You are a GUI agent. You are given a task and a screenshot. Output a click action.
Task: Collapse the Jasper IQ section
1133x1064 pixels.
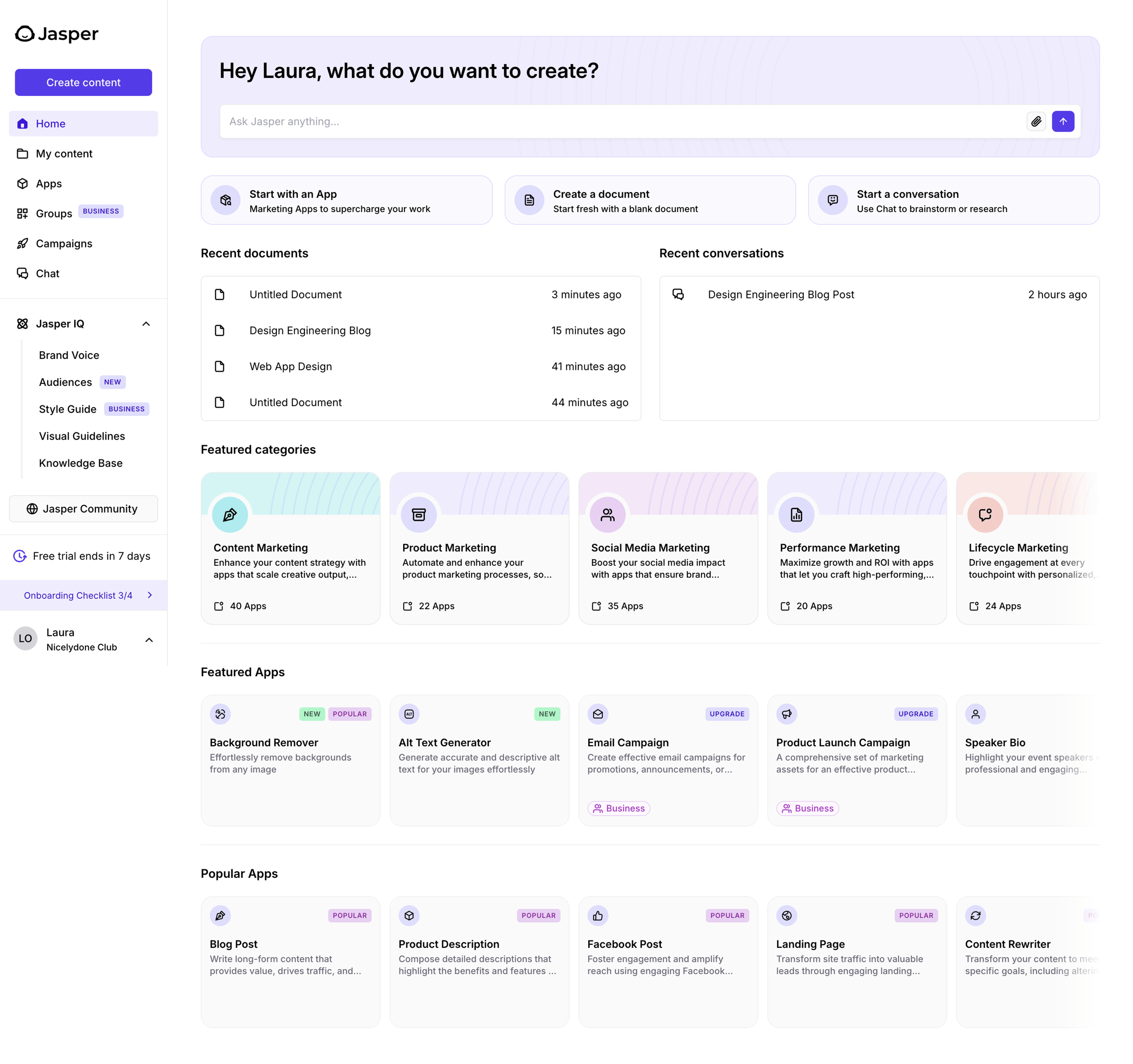tap(146, 324)
